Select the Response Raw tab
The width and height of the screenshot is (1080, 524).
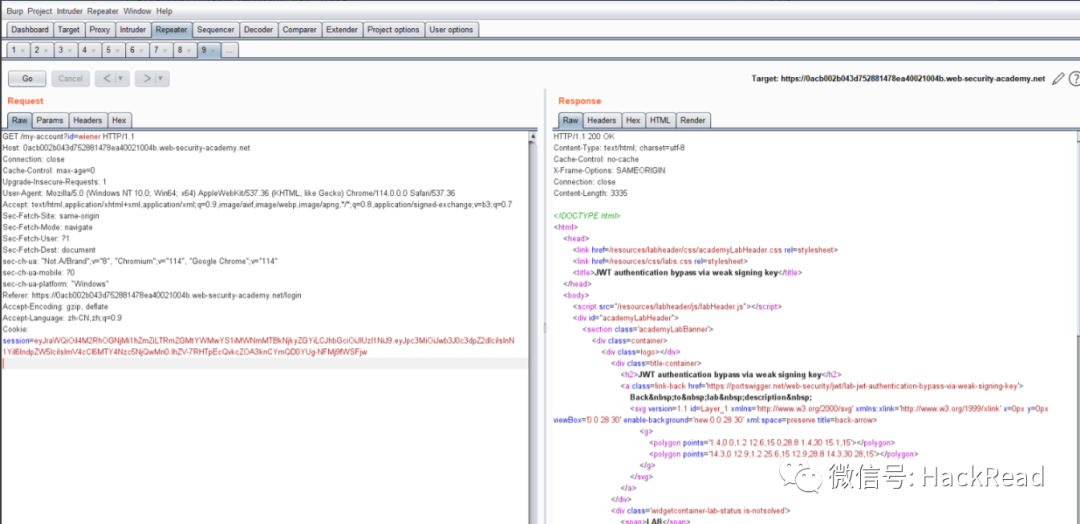pos(570,120)
